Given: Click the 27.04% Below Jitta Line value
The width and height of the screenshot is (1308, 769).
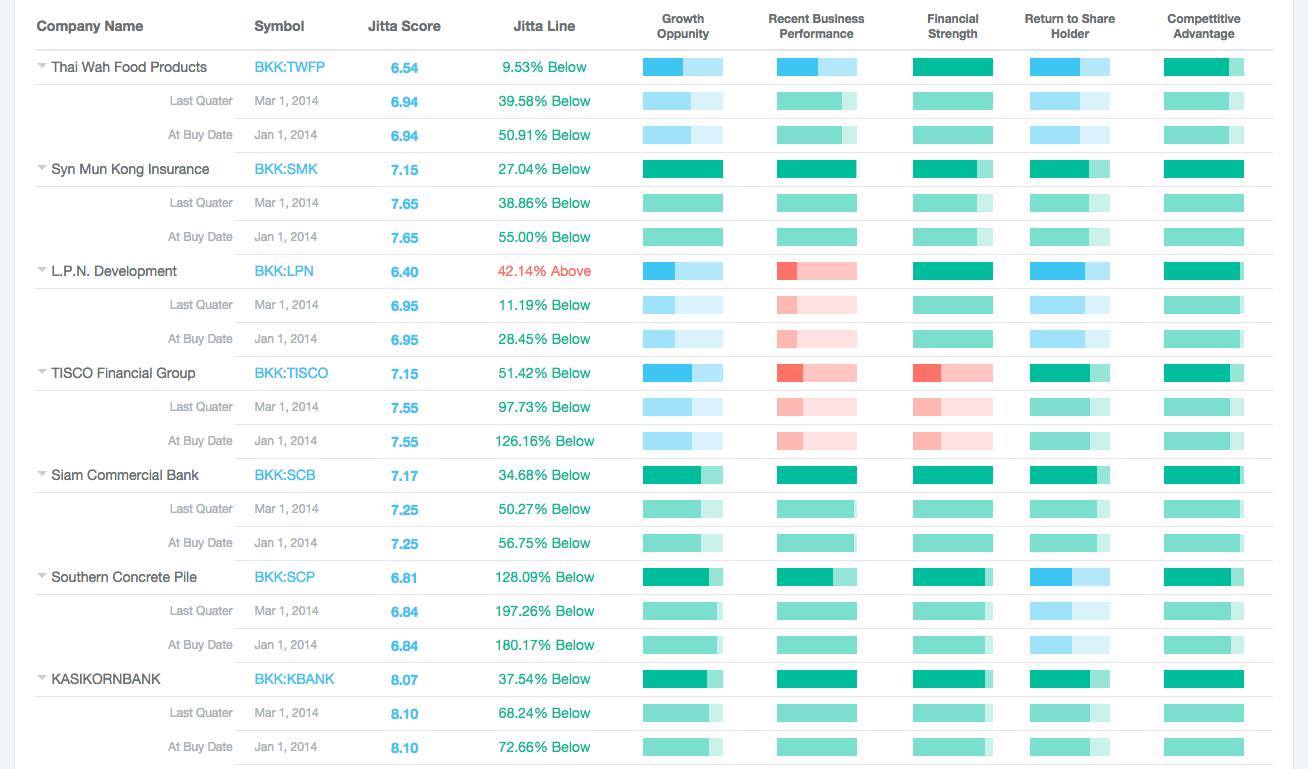Looking at the screenshot, I should (544, 169).
